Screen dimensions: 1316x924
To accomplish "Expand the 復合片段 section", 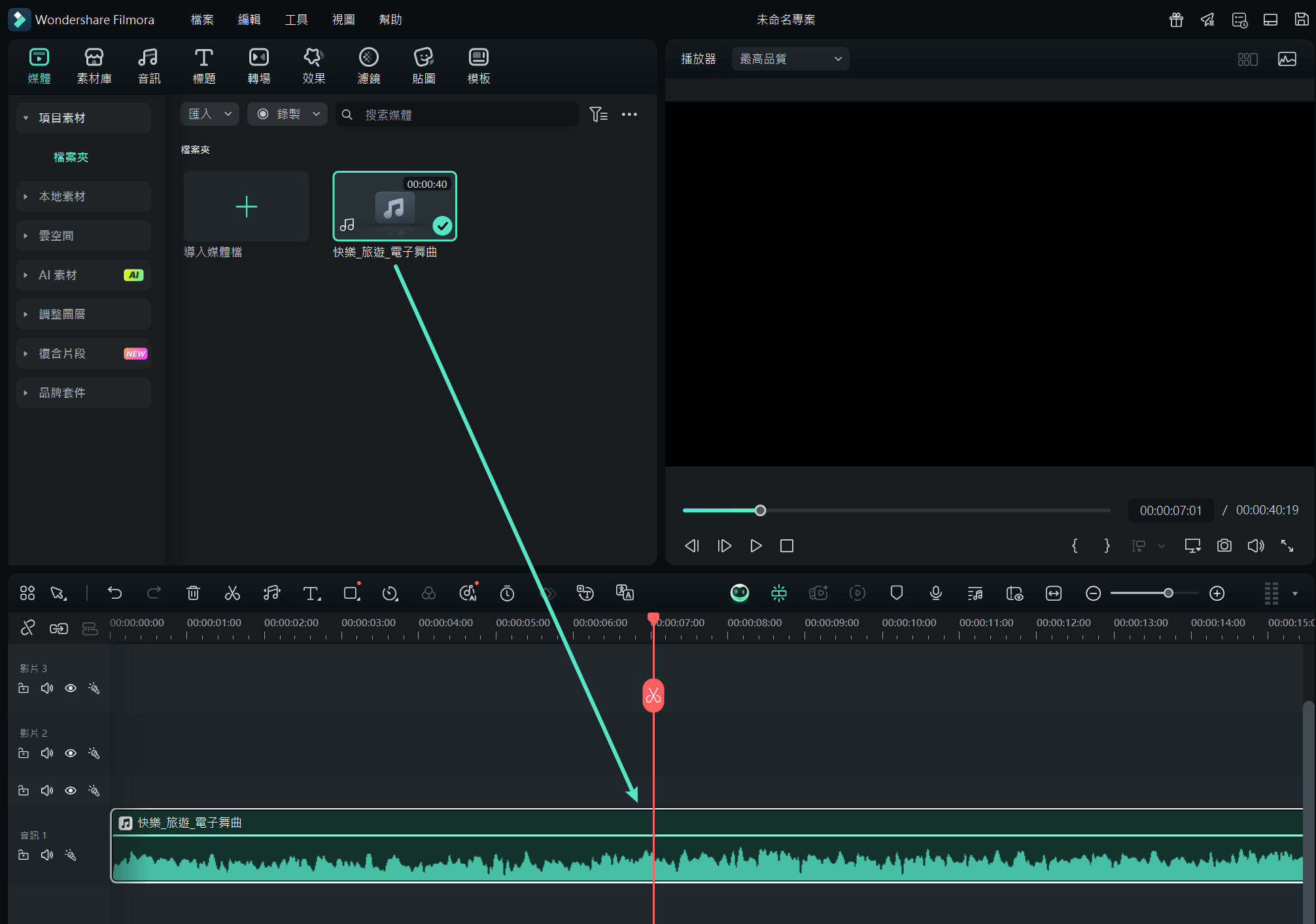I will coord(84,353).
